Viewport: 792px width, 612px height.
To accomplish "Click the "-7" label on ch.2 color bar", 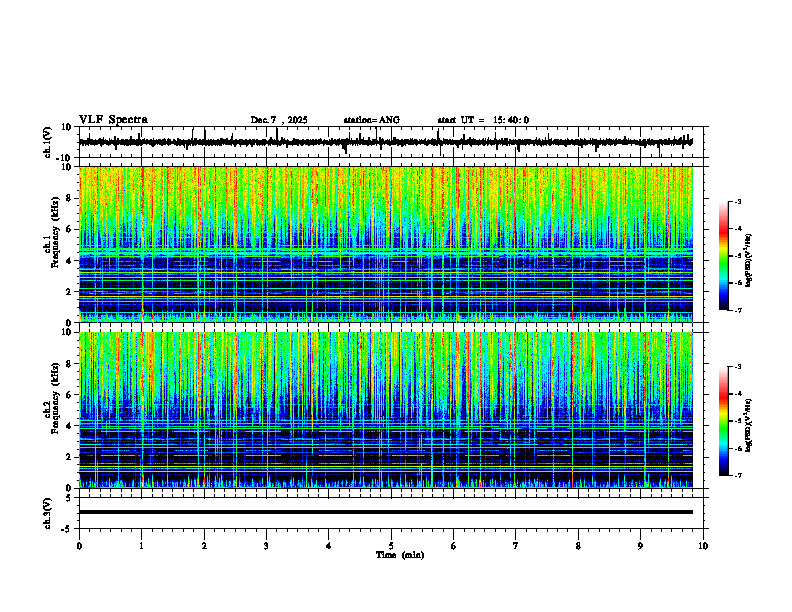I will pos(738,475).
